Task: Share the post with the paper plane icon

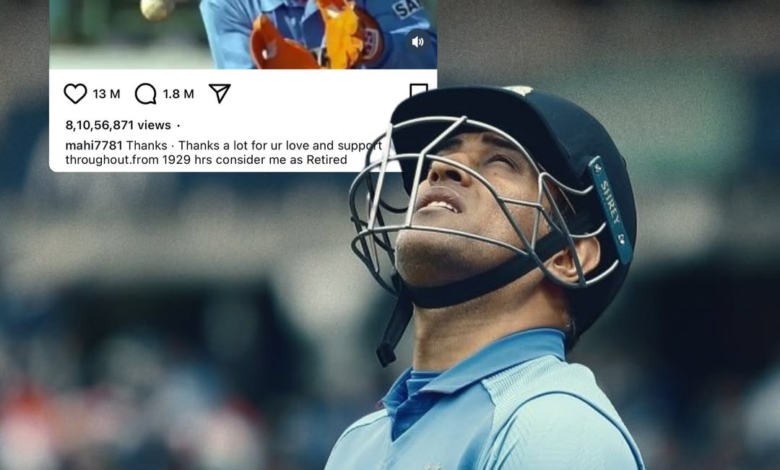Action: click(219, 93)
